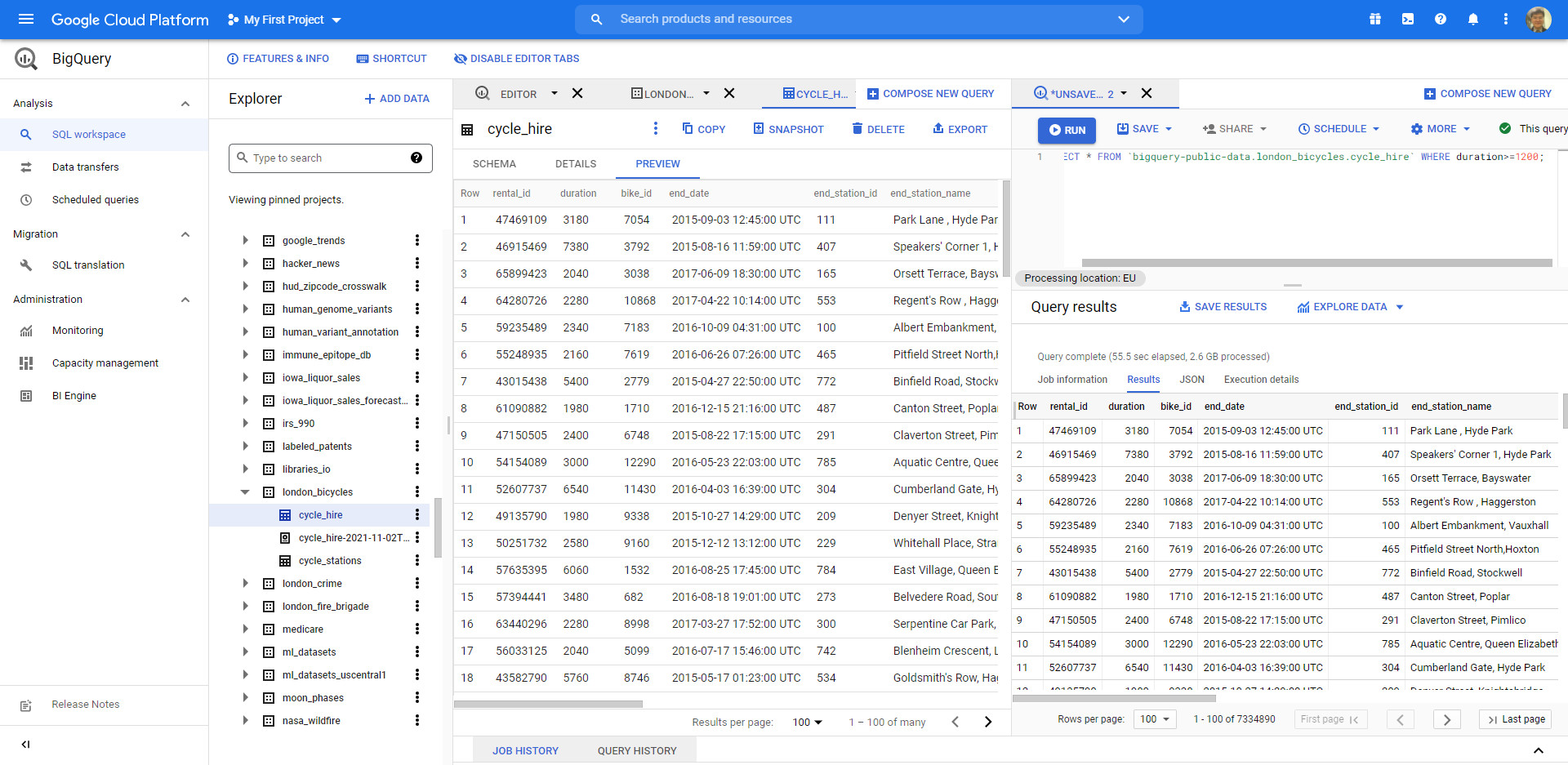Click DELETE table button
This screenshot has width=1568, height=765.
click(878, 129)
